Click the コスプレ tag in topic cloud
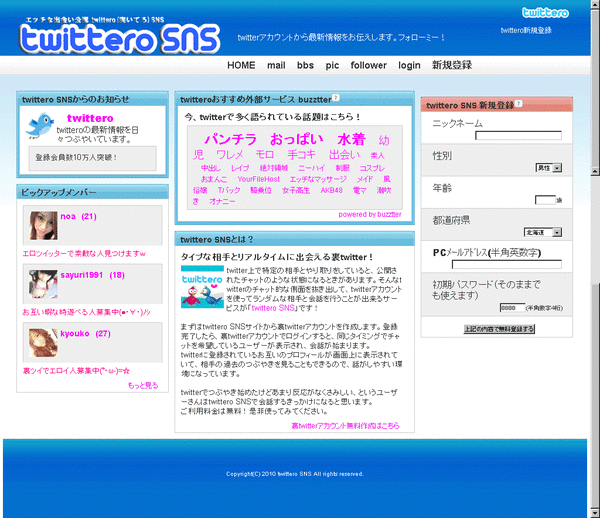 tap(372, 168)
